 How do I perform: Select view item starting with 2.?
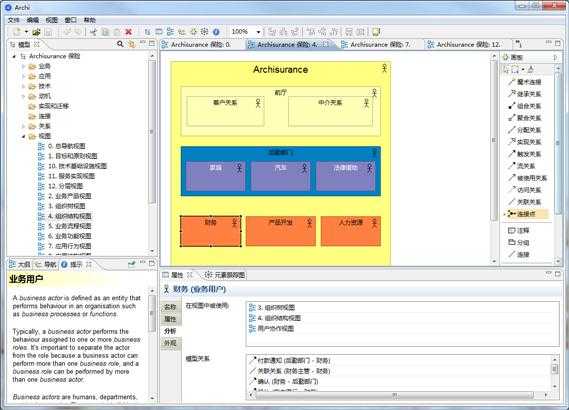(65, 196)
